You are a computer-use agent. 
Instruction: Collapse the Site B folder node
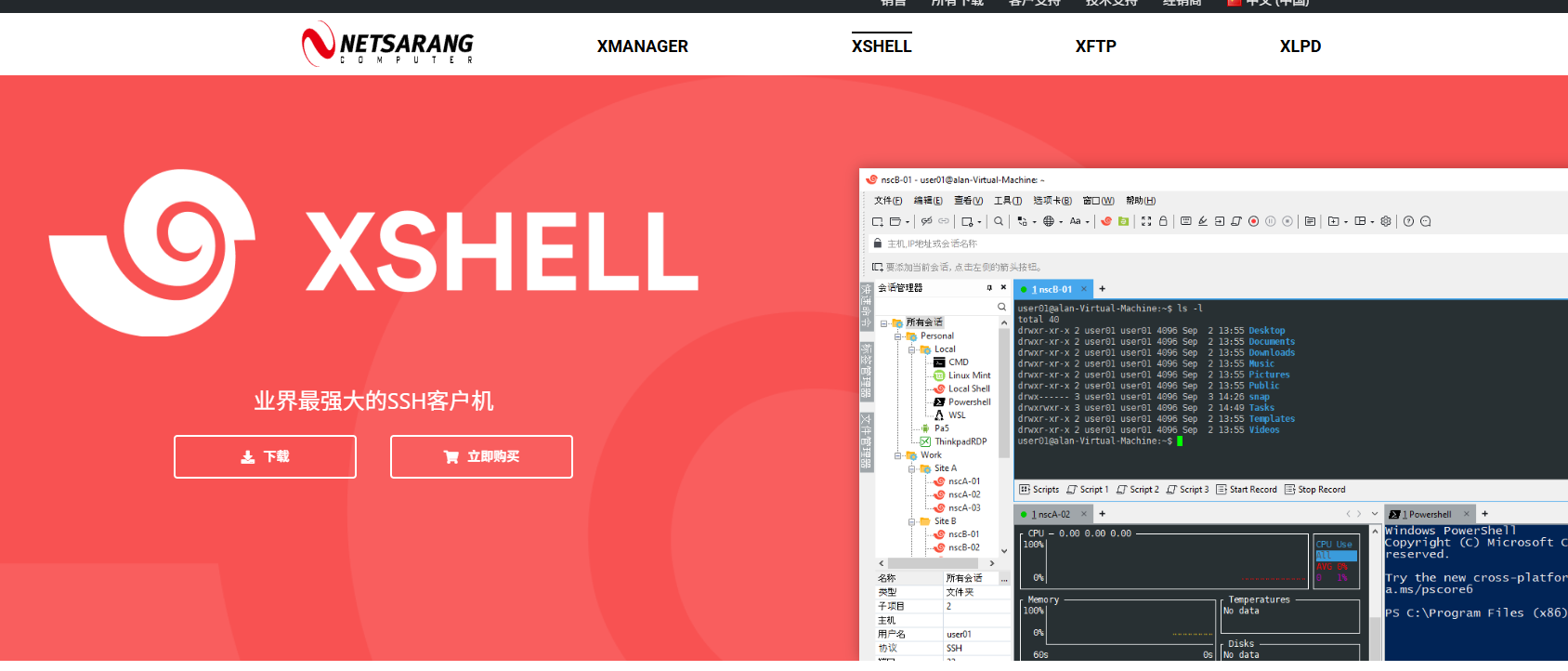[x=912, y=522]
